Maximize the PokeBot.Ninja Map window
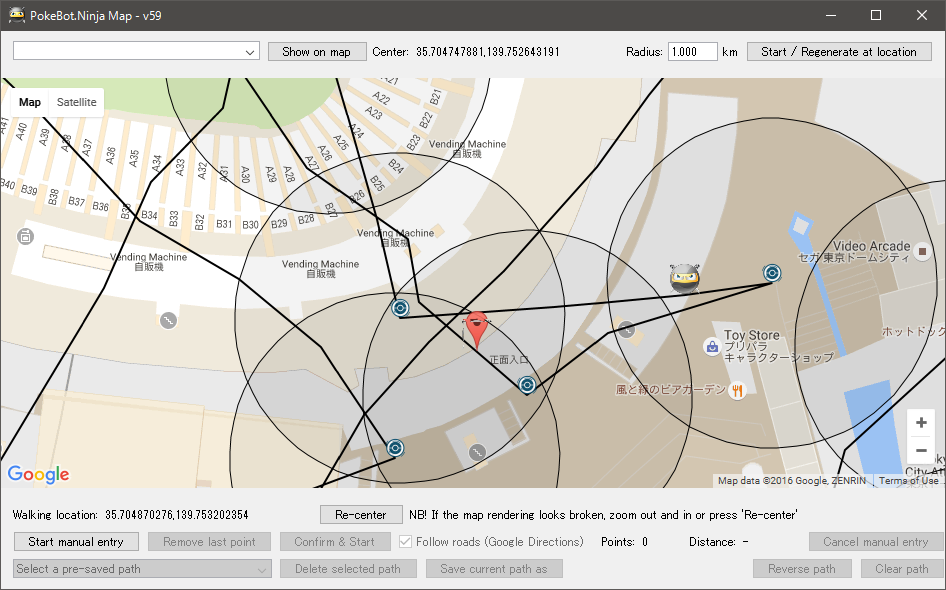This screenshot has width=946, height=590. click(x=876, y=15)
